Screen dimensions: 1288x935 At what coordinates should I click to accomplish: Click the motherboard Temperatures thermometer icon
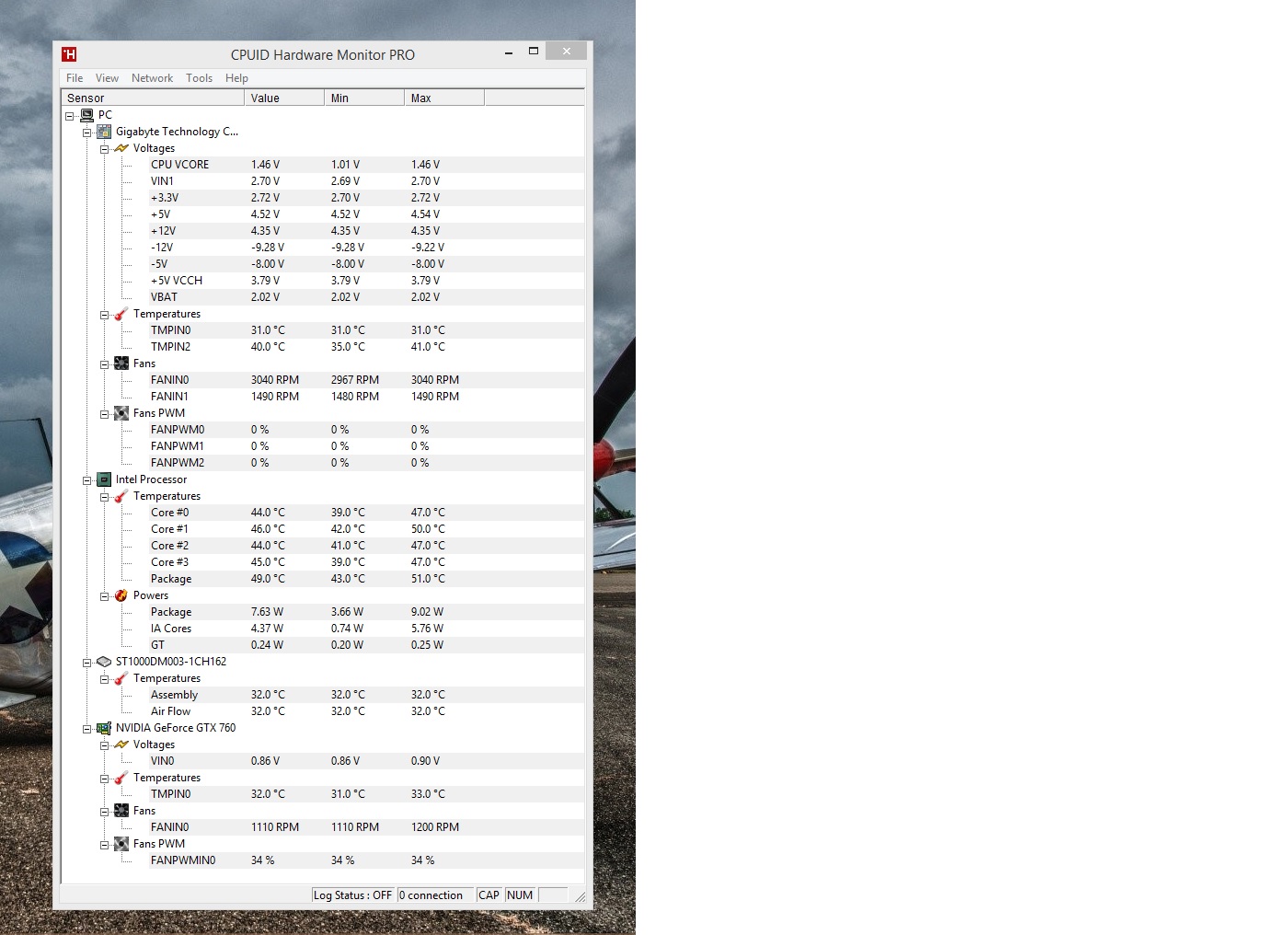[x=121, y=314]
